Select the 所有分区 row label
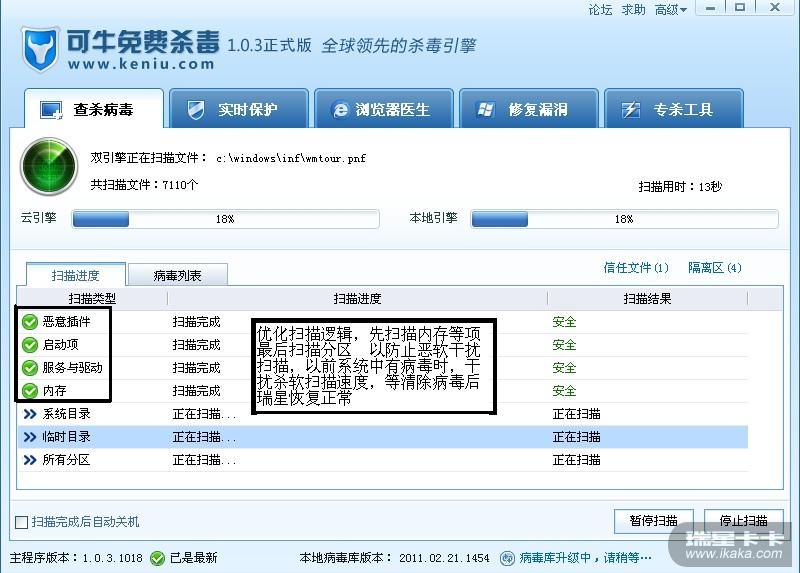Viewport: 800px width, 573px height. (x=66, y=460)
